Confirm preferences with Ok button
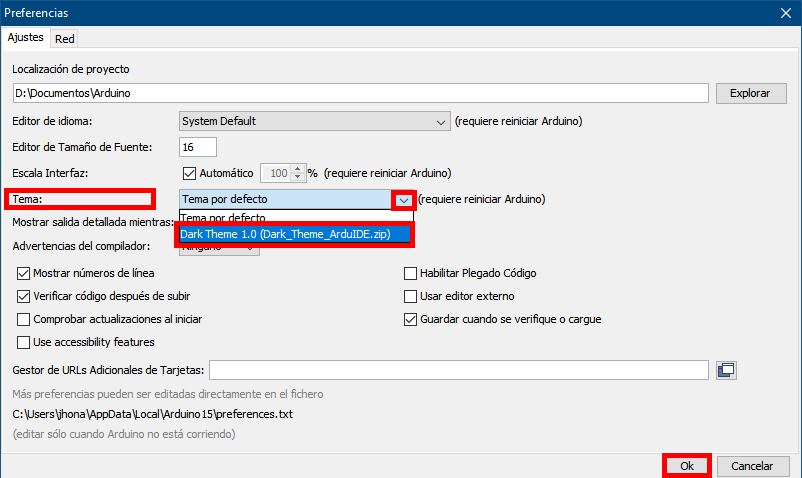The width and height of the screenshot is (802, 478). click(686, 466)
